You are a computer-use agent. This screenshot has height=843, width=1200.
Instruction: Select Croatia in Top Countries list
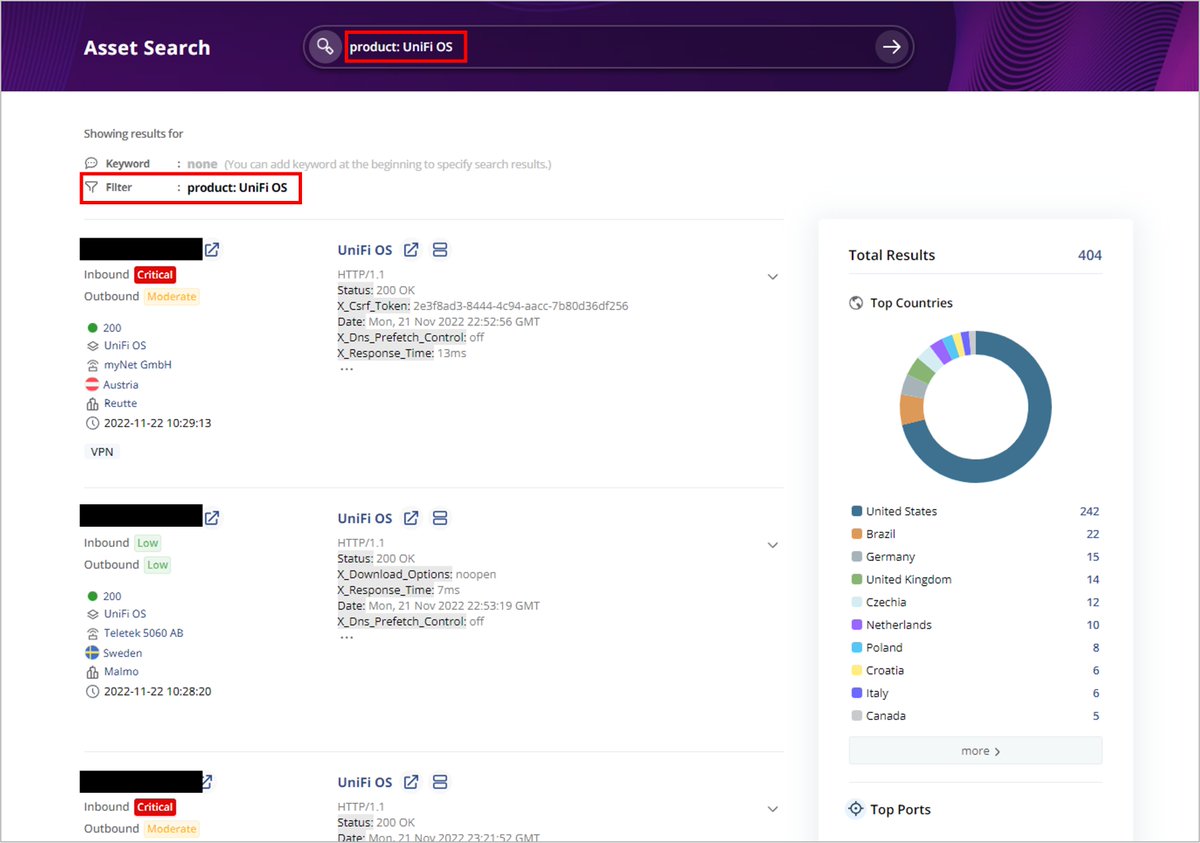pyautogui.click(x=885, y=670)
